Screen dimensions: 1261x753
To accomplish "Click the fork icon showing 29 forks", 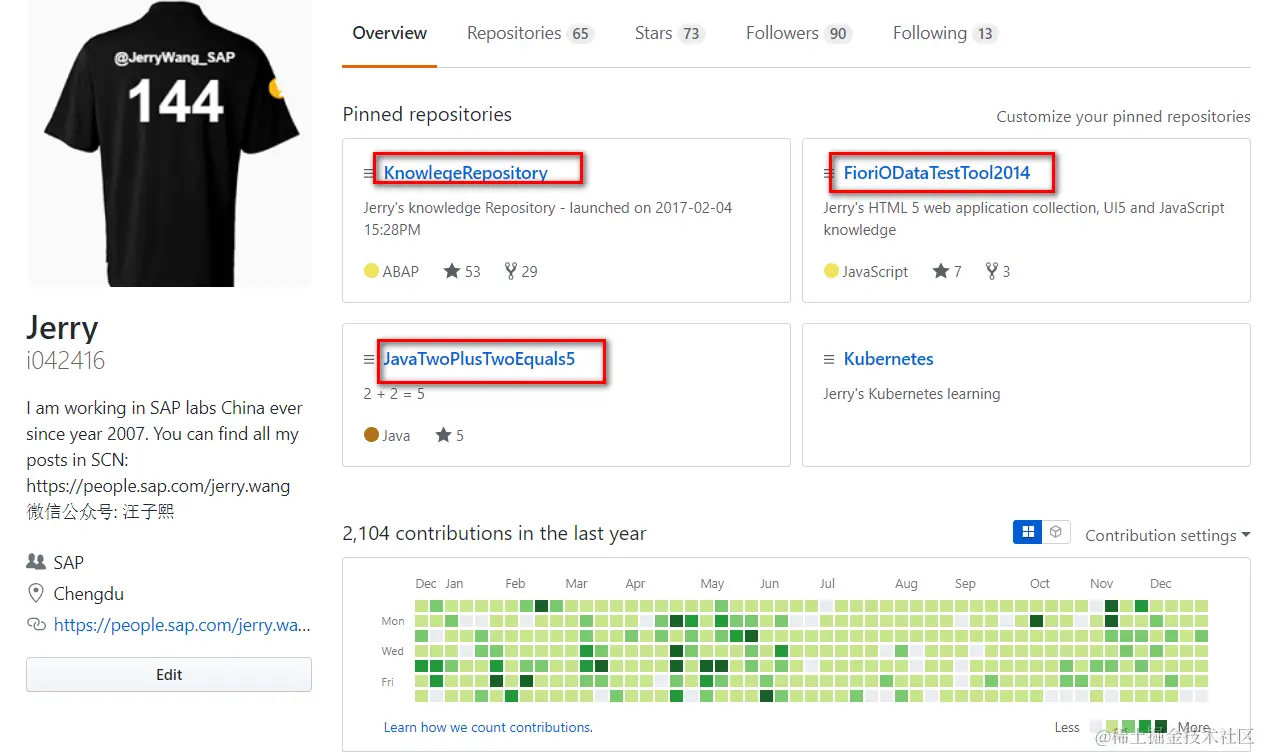I will (509, 271).
